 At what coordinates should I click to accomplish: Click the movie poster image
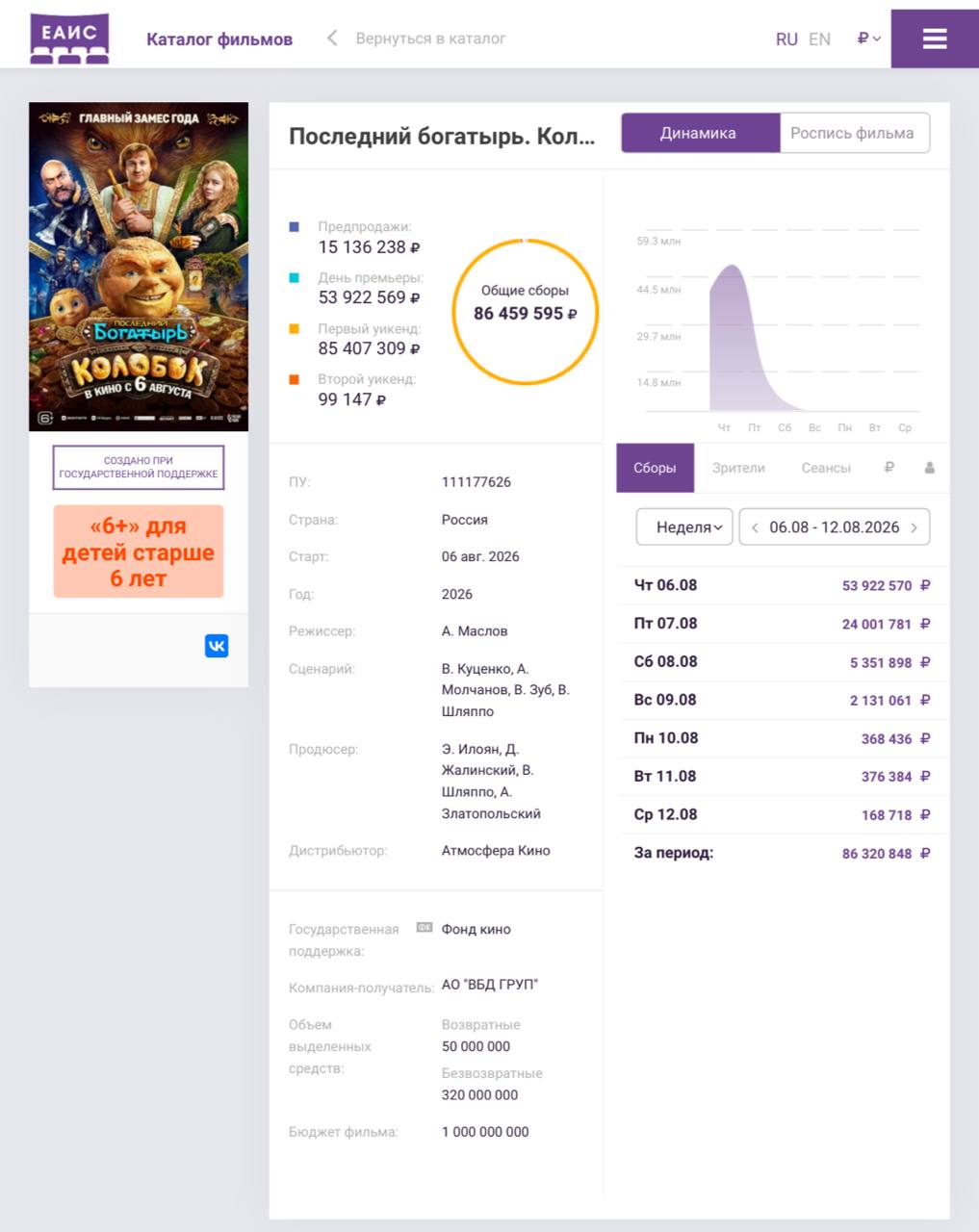139,267
